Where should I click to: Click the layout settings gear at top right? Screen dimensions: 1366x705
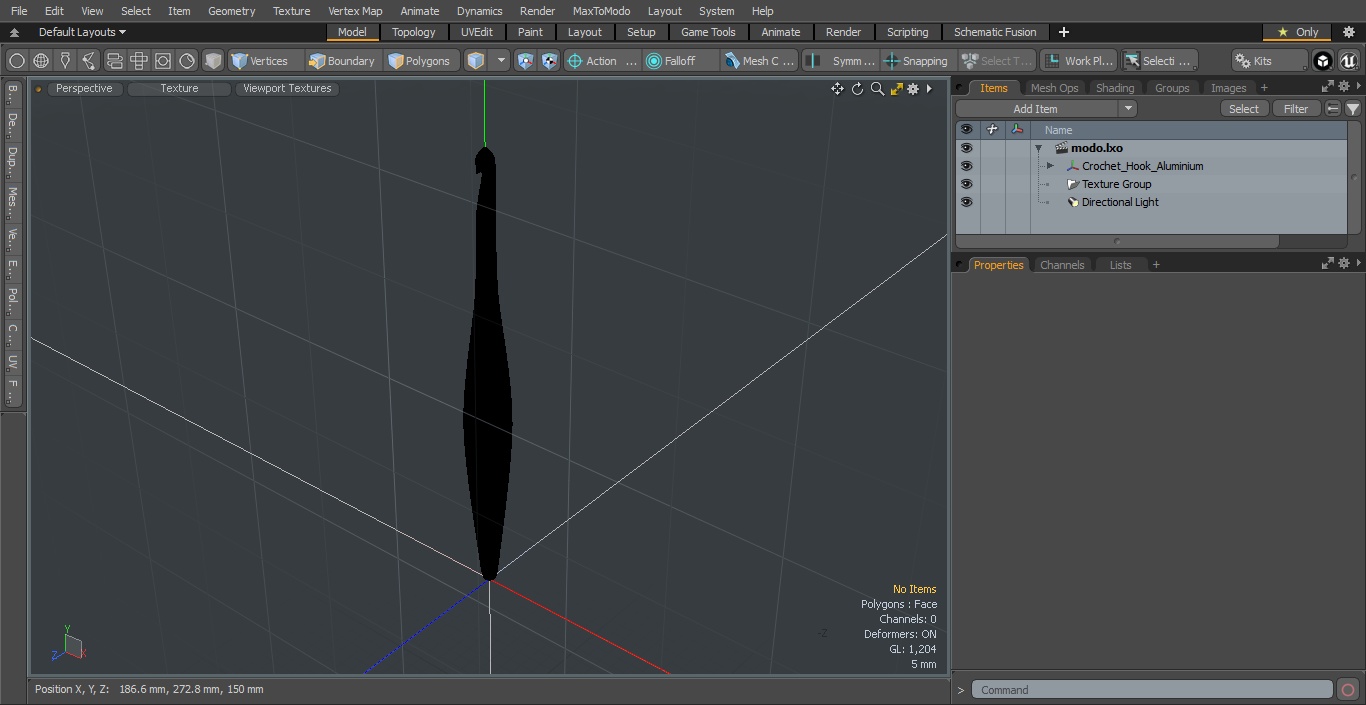1349,32
